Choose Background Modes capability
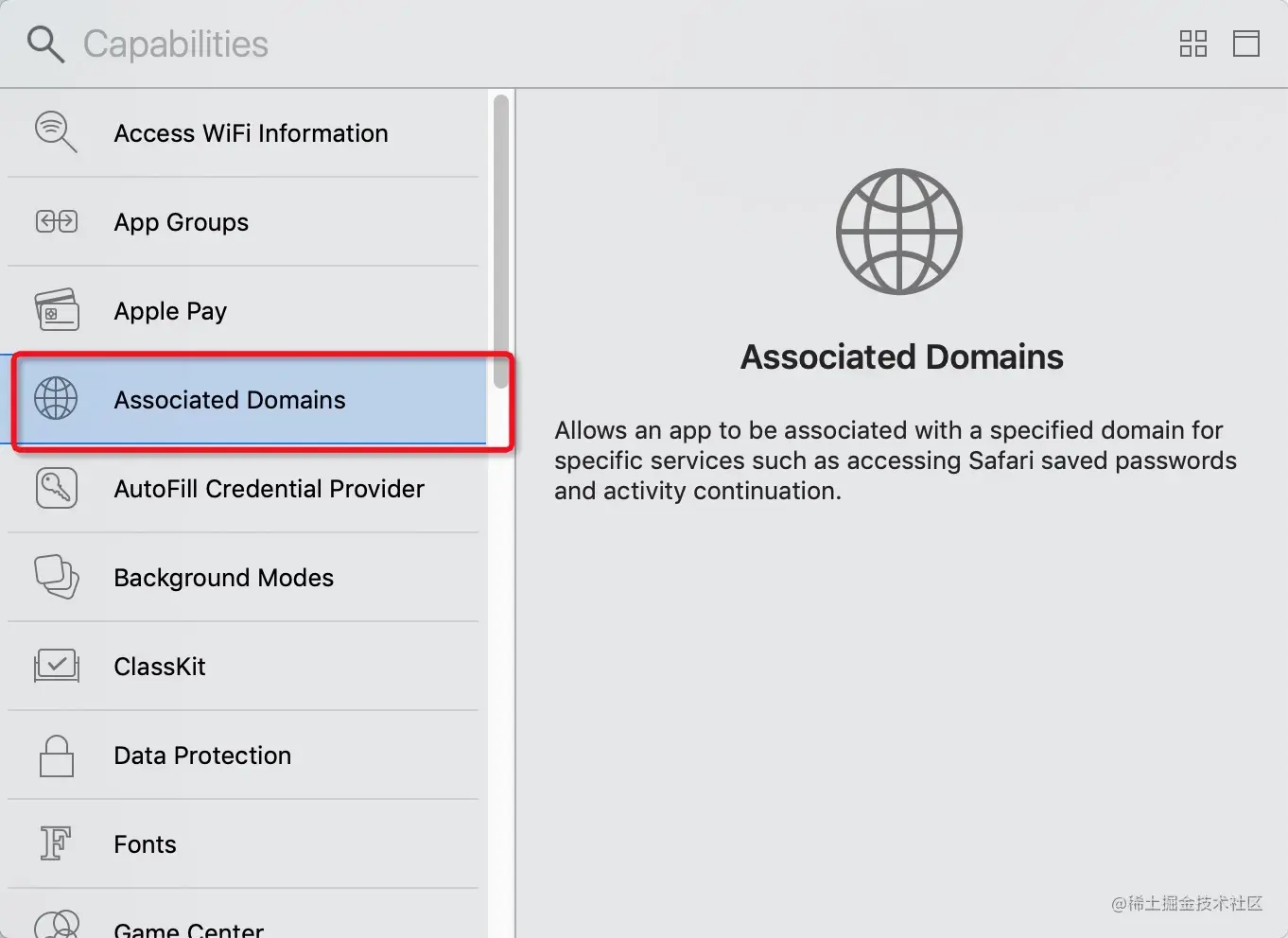The height and width of the screenshot is (938, 1288). pyautogui.click(x=223, y=578)
